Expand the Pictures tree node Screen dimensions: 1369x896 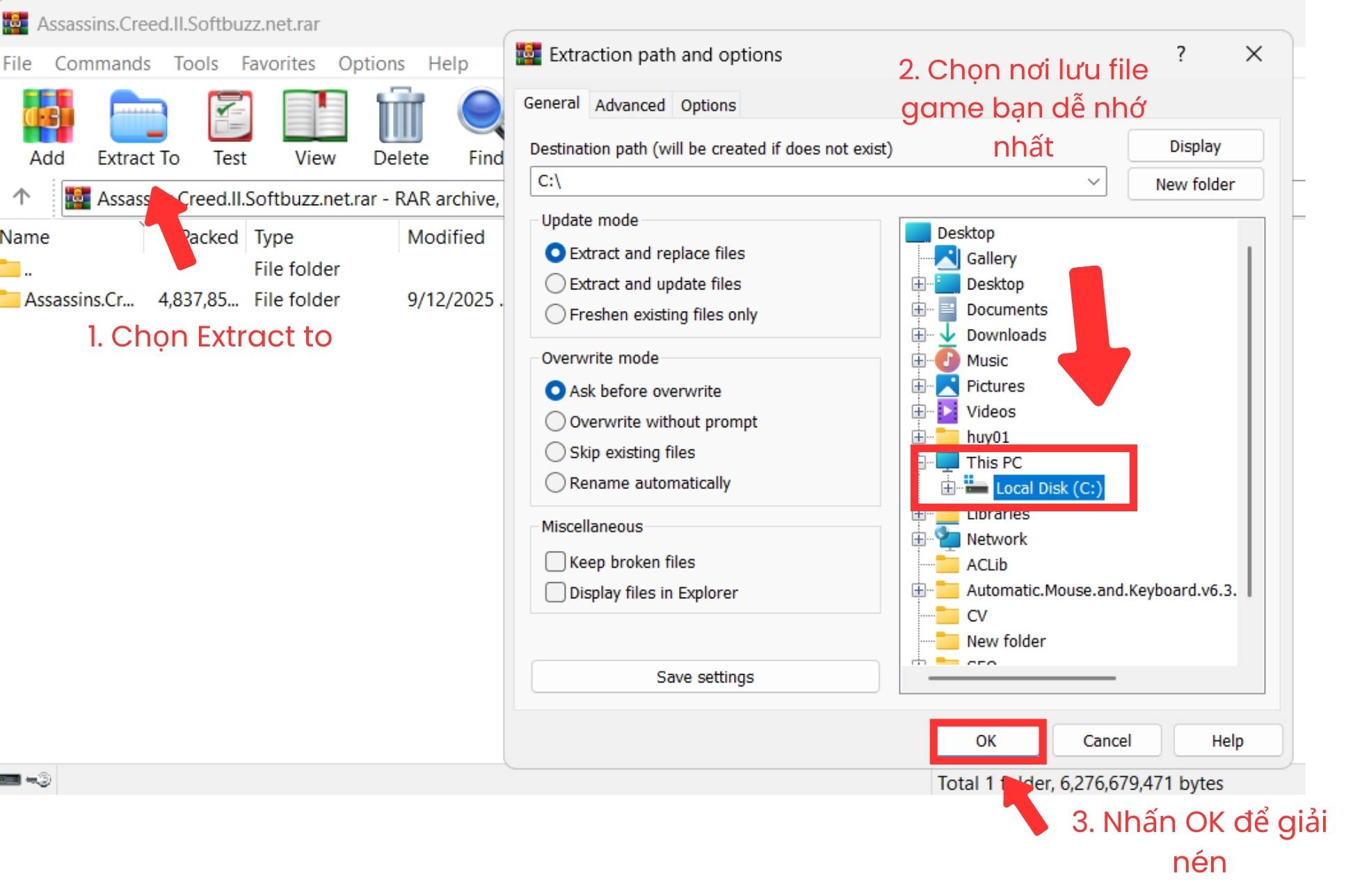pyautogui.click(x=918, y=386)
